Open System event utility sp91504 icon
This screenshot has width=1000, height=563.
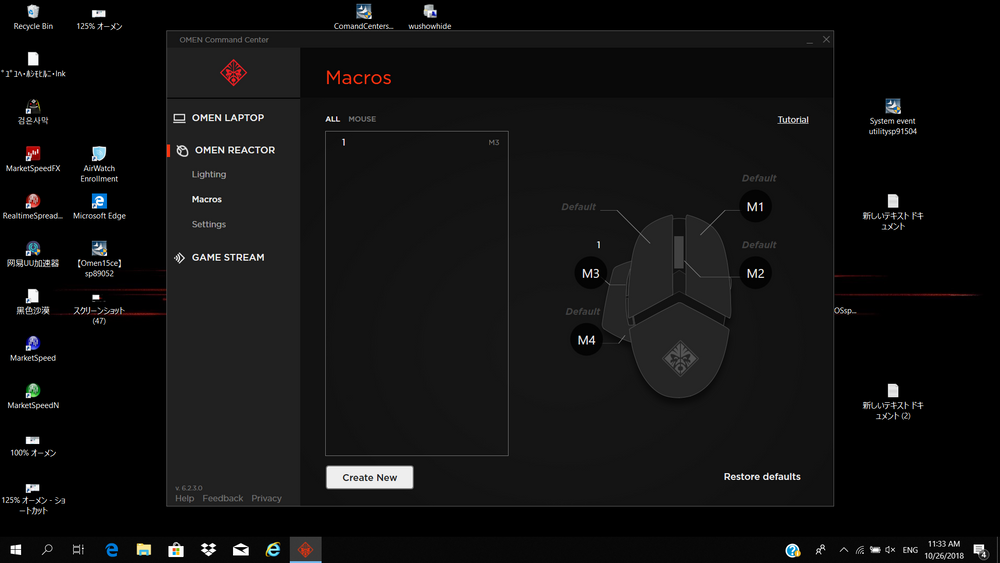click(x=892, y=117)
